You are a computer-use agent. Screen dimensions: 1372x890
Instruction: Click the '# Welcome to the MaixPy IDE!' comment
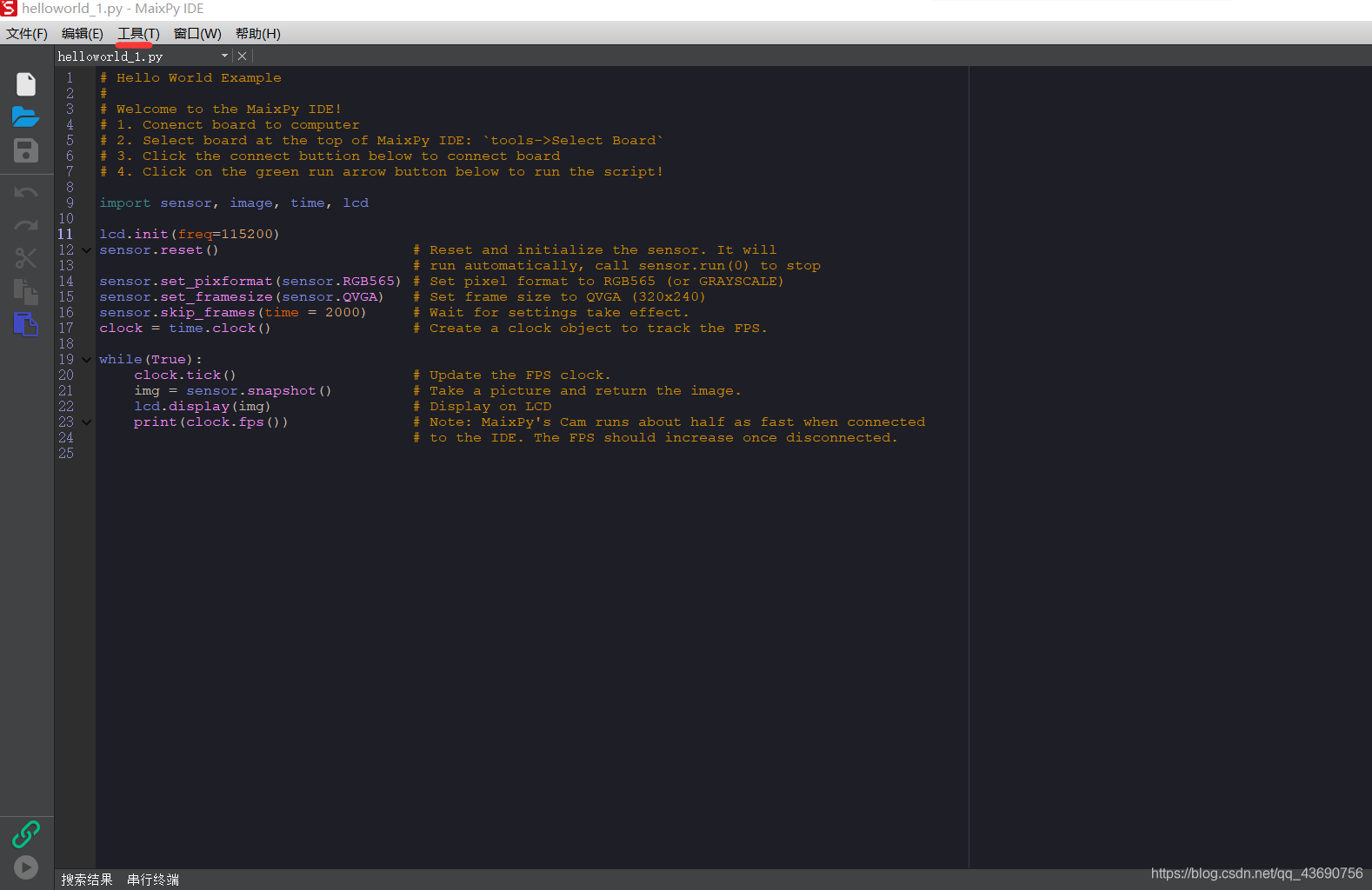[221, 110]
